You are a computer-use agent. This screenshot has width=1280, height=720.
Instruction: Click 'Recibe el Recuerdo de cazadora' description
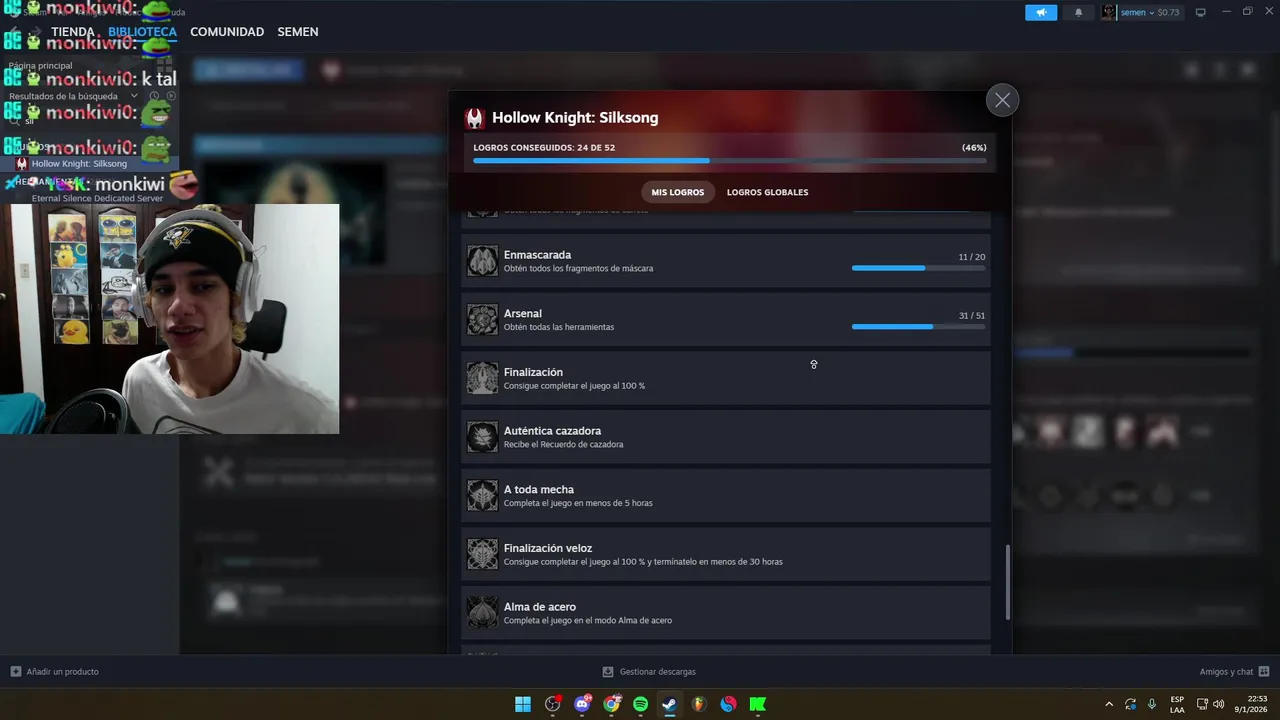coord(563,444)
